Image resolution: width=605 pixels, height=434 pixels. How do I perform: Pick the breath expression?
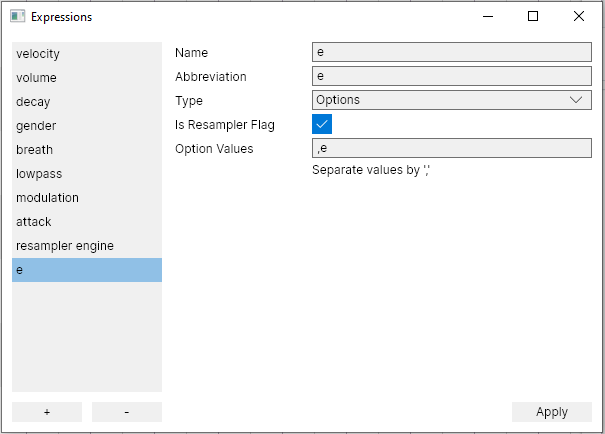86,150
